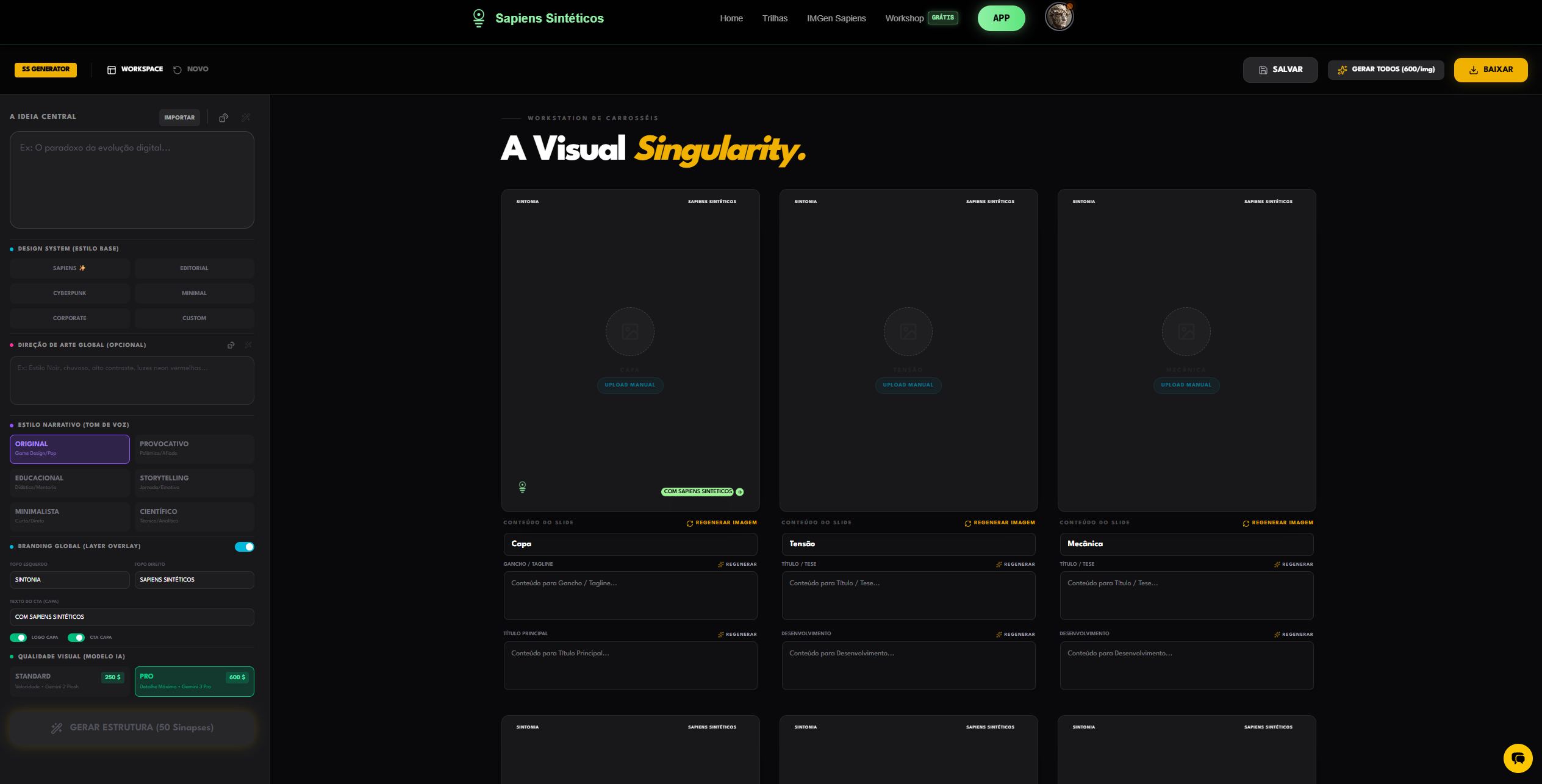Toggle Branding Global layer overlay switch
This screenshot has width=1542, height=784.
(x=245, y=547)
